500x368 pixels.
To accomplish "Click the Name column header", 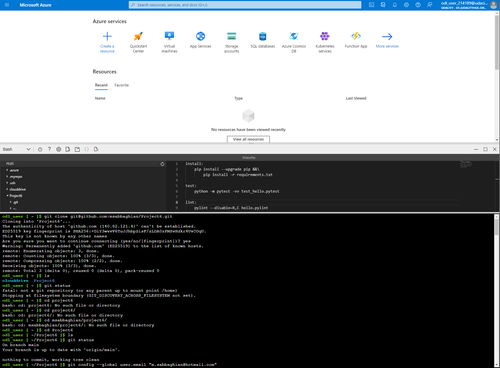I will point(100,98).
